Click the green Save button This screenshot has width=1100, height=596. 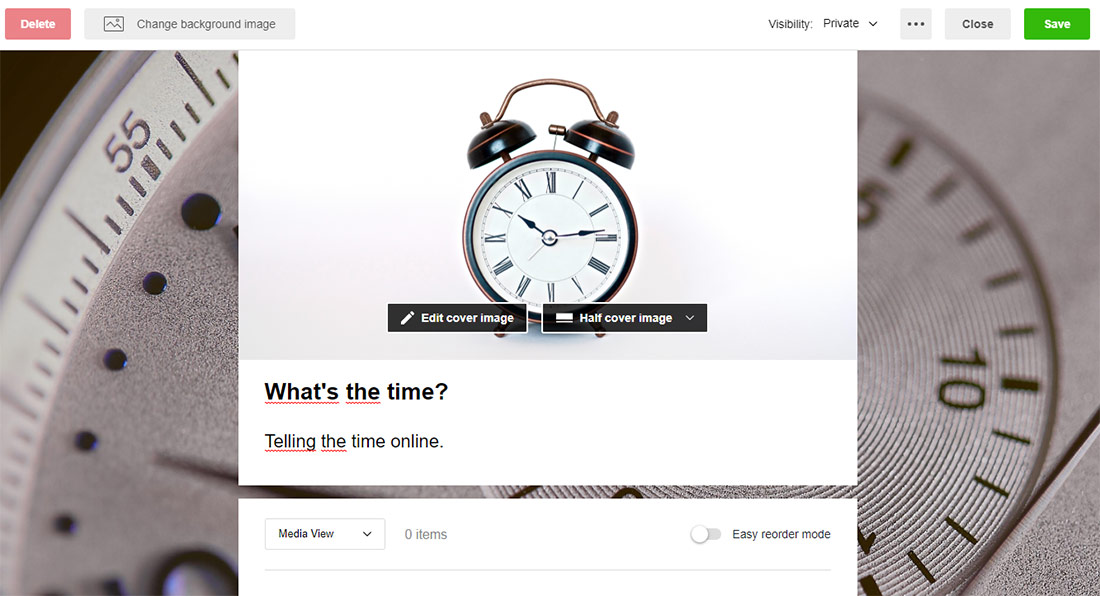tap(1057, 24)
